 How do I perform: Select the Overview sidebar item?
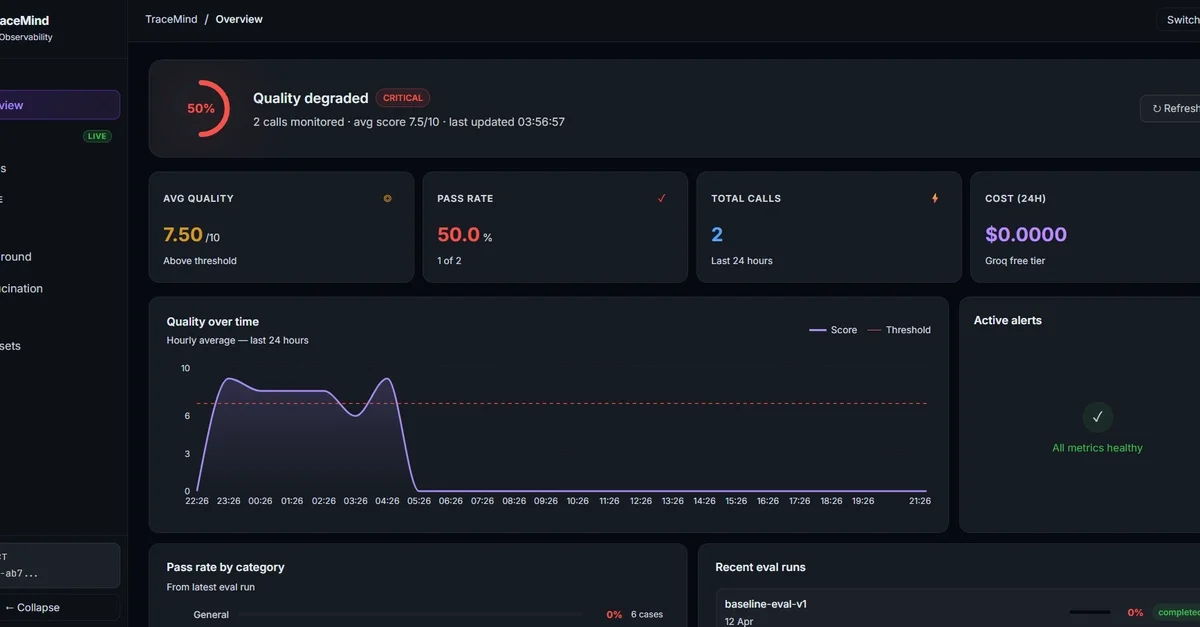point(58,105)
